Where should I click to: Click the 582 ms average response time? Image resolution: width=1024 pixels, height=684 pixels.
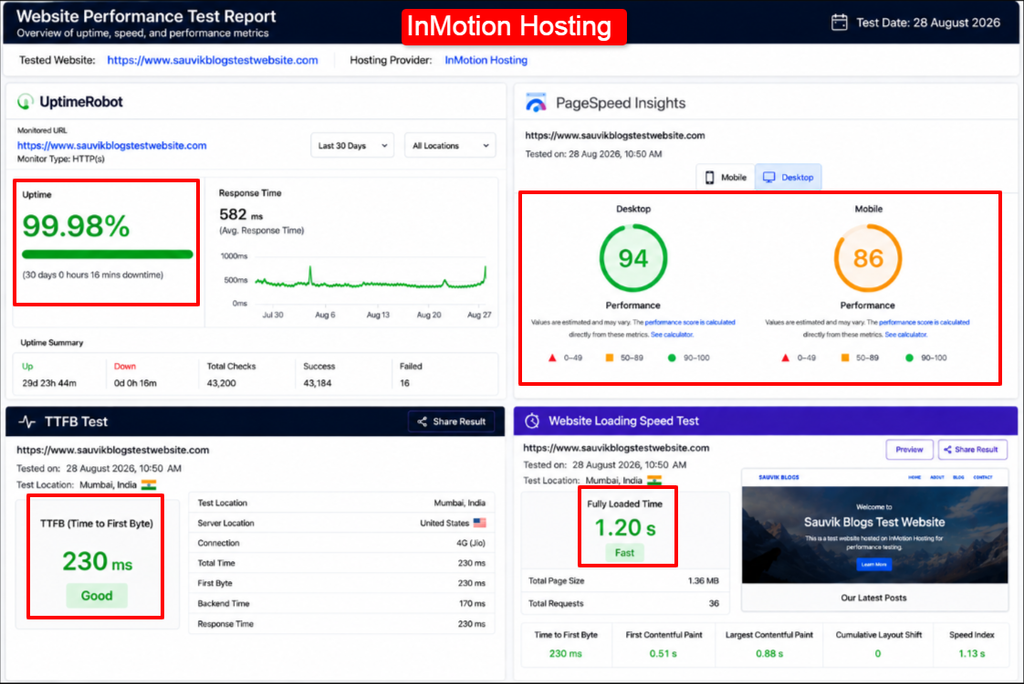pos(241,214)
